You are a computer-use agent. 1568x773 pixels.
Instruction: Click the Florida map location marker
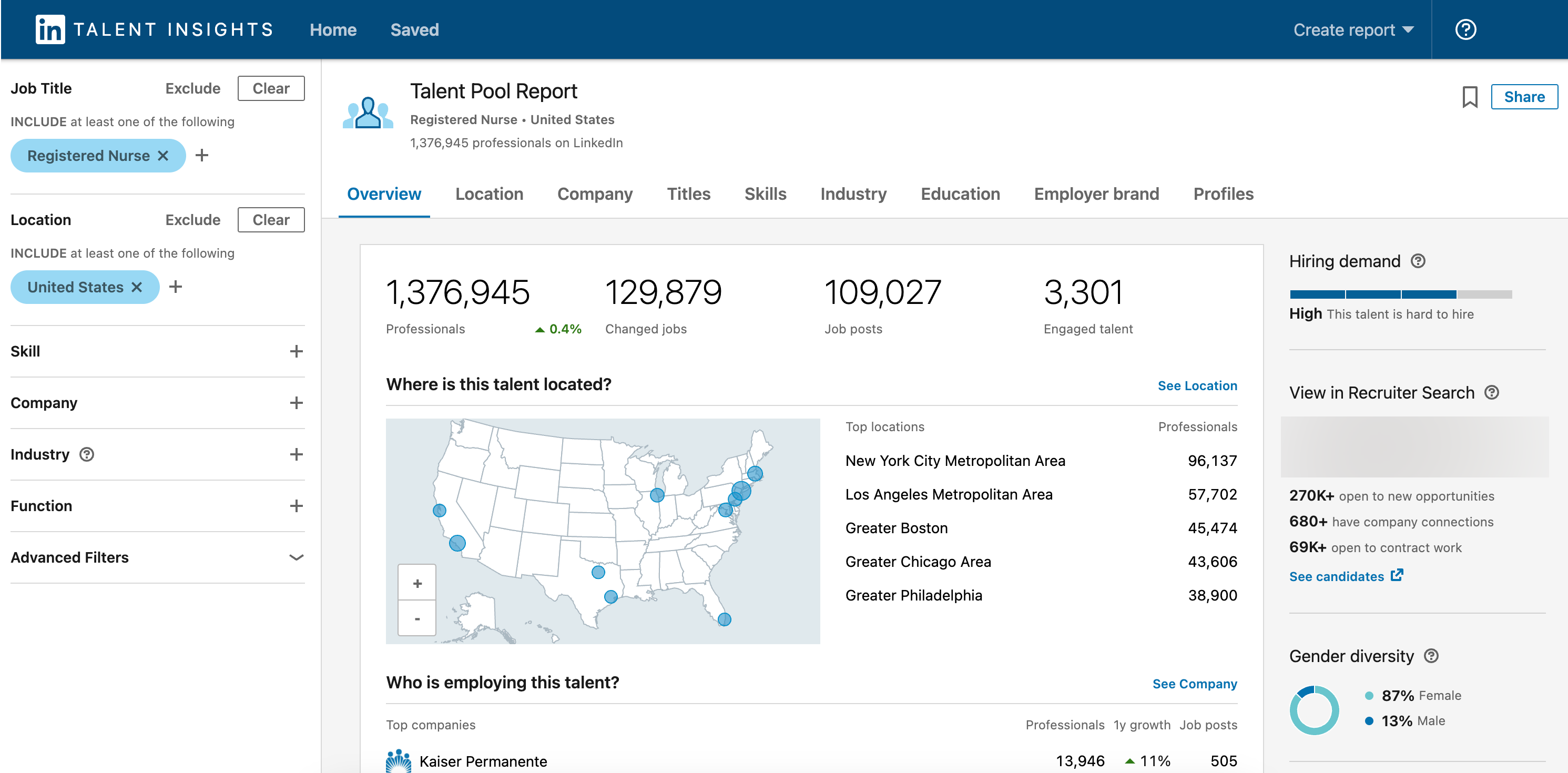[x=725, y=619]
